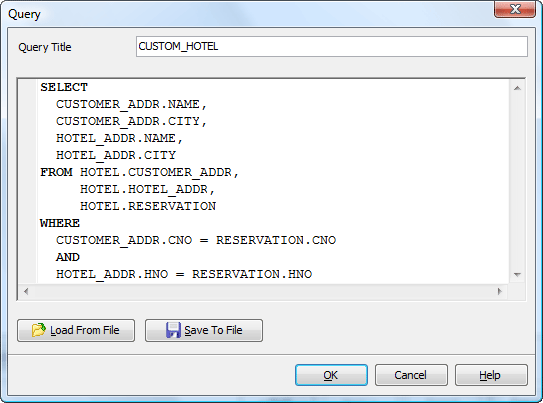This screenshot has height=403, width=543.
Task: Click the scroll down arrow in the query editor
Action: click(x=517, y=275)
